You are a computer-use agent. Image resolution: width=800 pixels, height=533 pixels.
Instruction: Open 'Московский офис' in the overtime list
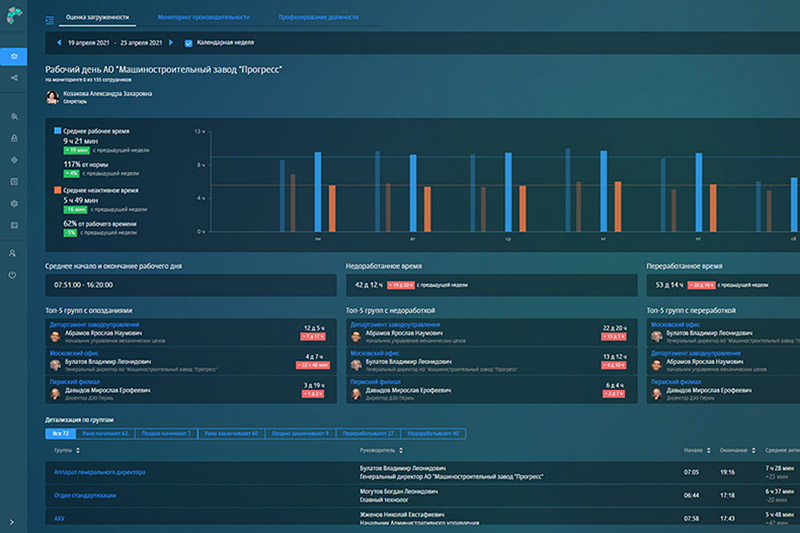pyautogui.click(x=675, y=324)
